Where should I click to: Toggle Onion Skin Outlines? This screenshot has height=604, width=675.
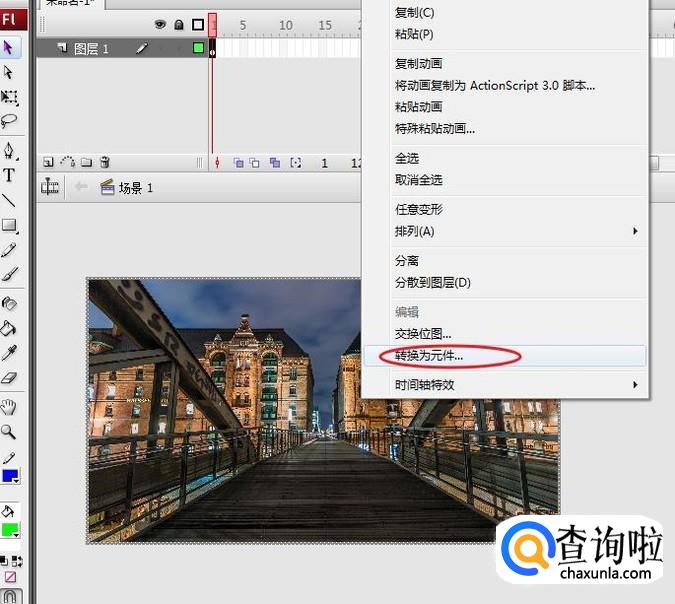(255, 163)
